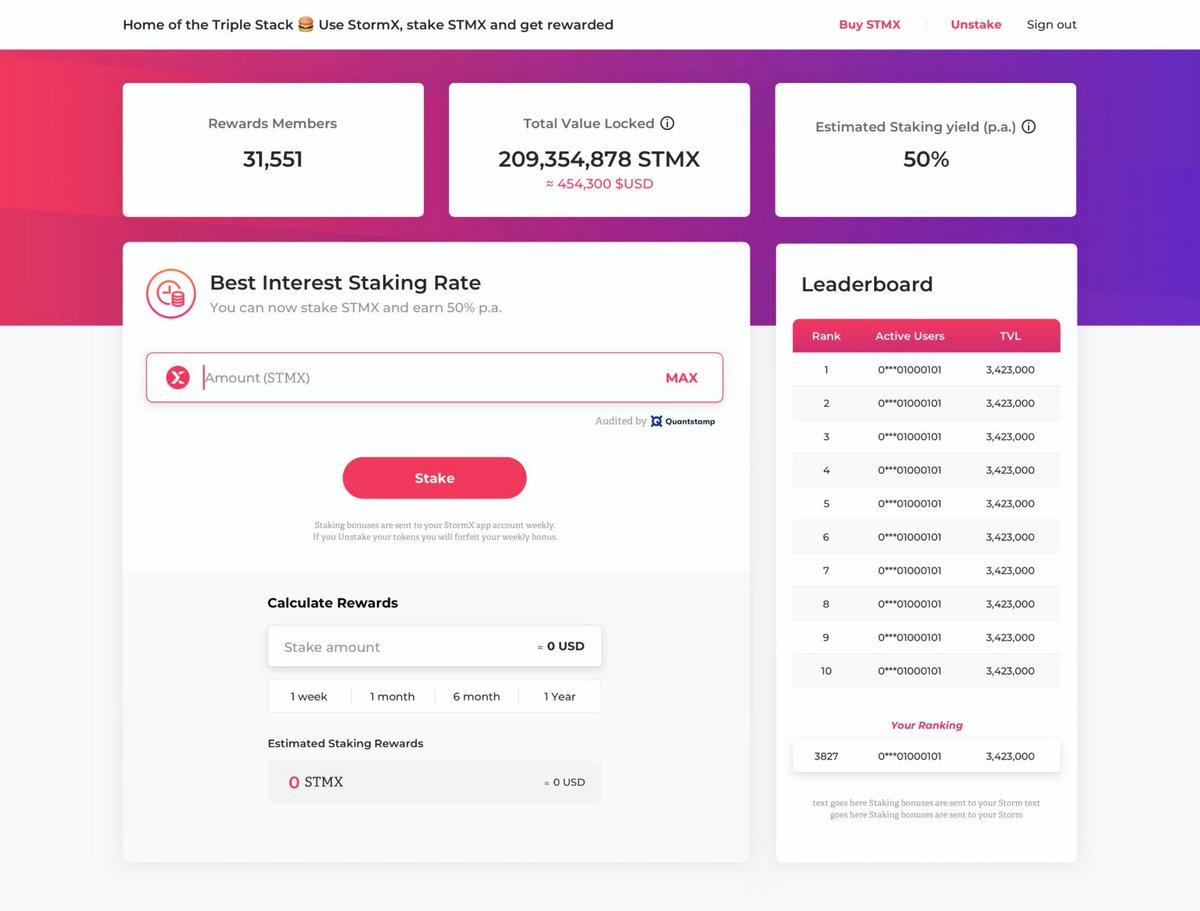This screenshot has width=1200, height=911.
Task: Click the burger emoji in header
Action: [x=306, y=24]
